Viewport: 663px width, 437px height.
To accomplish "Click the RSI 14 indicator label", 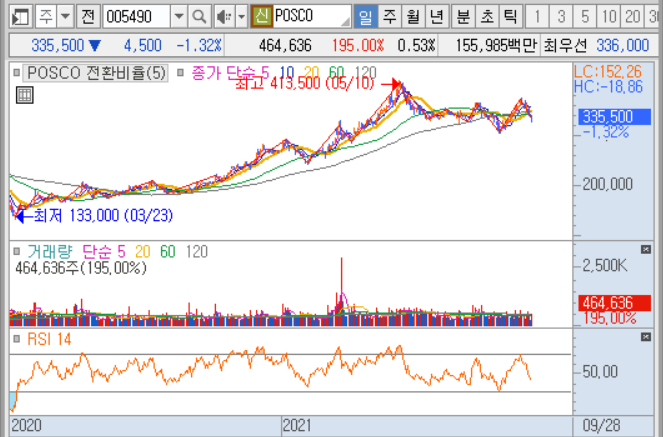I will tap(49, 339).
